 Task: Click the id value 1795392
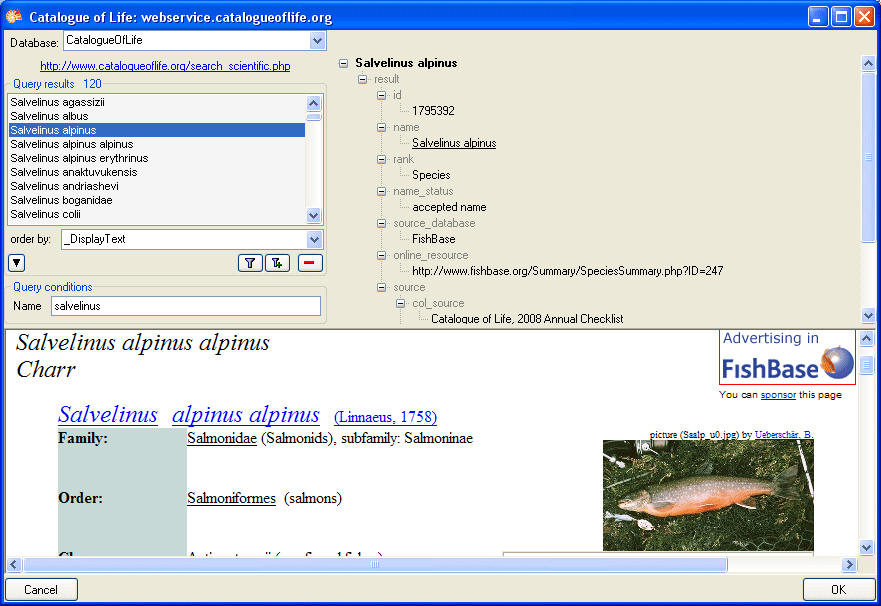433,111
